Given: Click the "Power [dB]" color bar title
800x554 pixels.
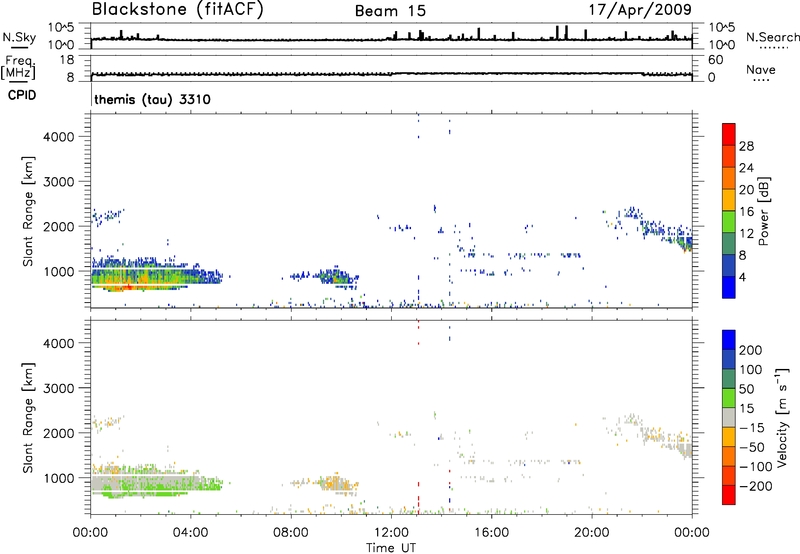Looking at the screenshot, I should pyautogui.click(x=763, y=211).
